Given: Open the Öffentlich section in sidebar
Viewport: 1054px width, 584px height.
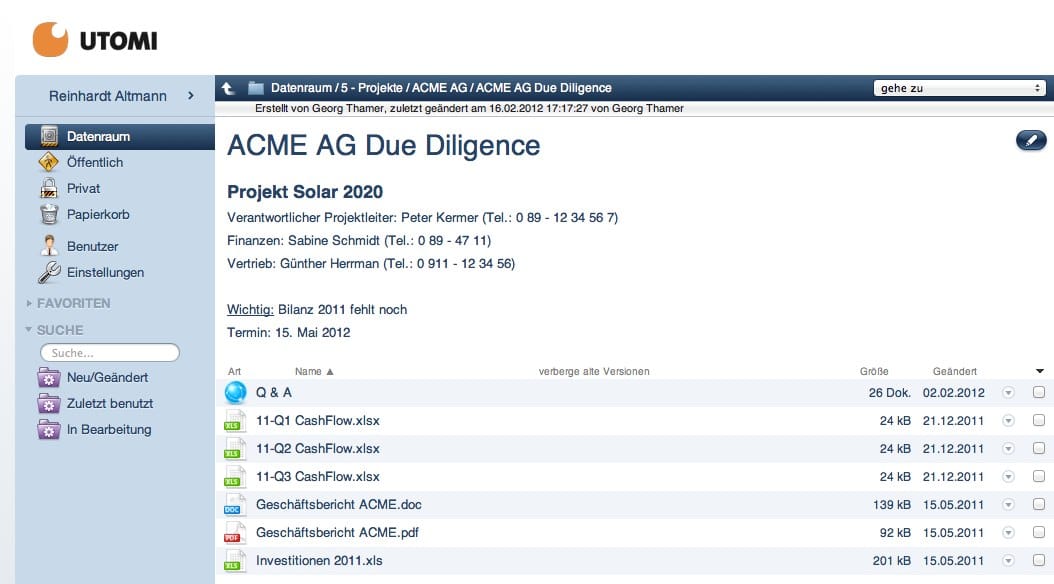Looking at the screenshot, I should [x=95, y=162].
